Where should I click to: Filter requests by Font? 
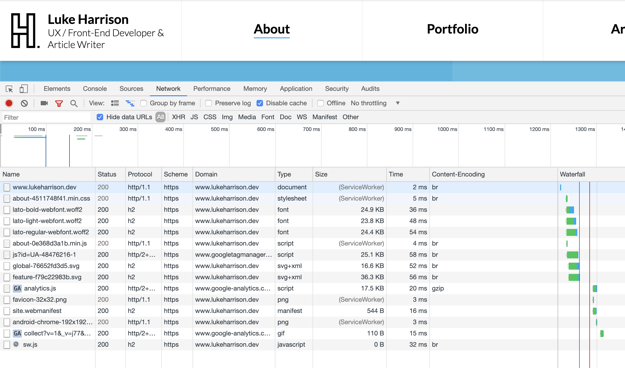(x=267, y=117)
